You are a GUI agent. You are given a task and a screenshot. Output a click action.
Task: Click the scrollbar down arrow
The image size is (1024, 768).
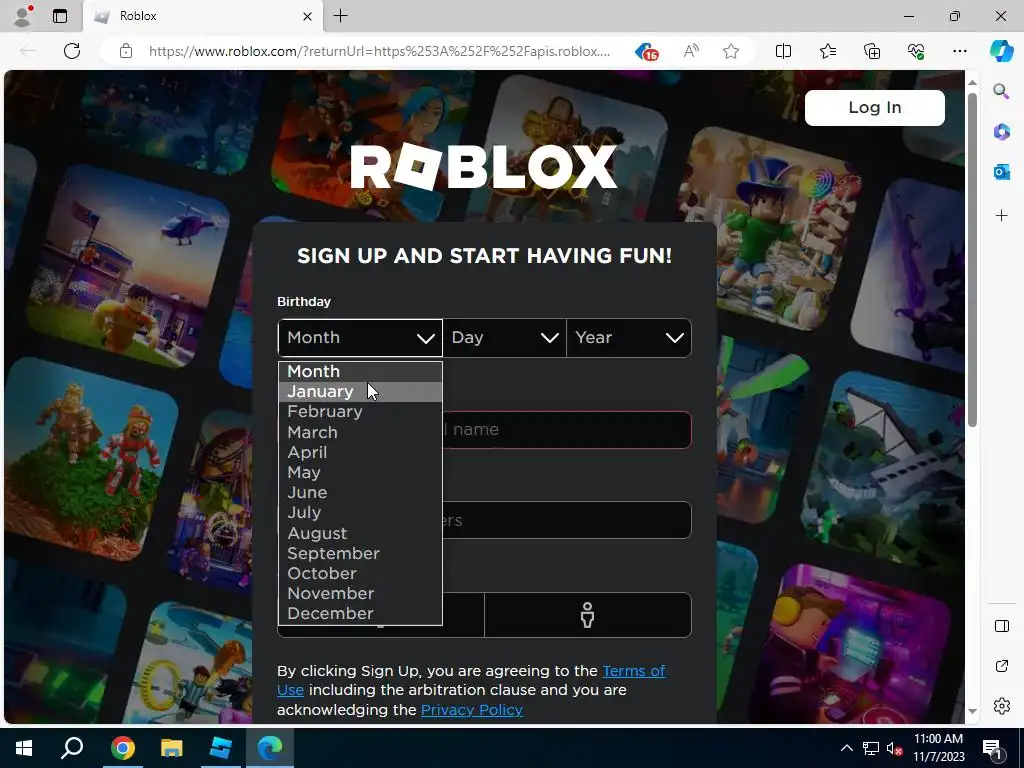pos(972,711)
